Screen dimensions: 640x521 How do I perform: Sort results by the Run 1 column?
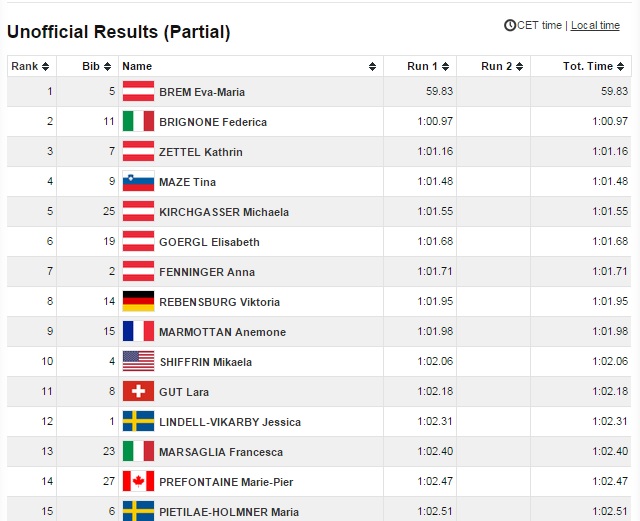click(x=421, y=67)
